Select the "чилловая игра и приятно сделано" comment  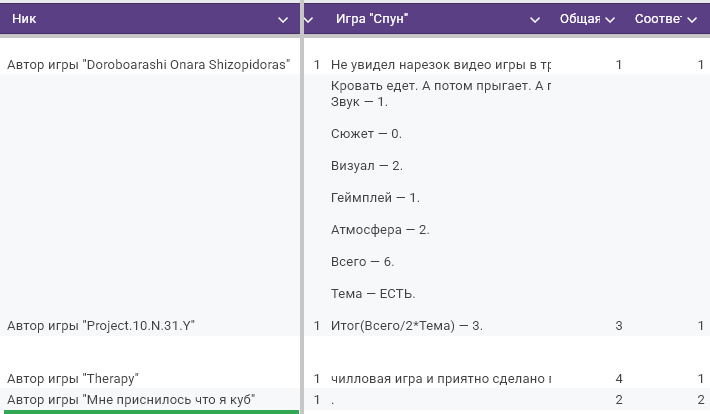[x=440, y=379]
